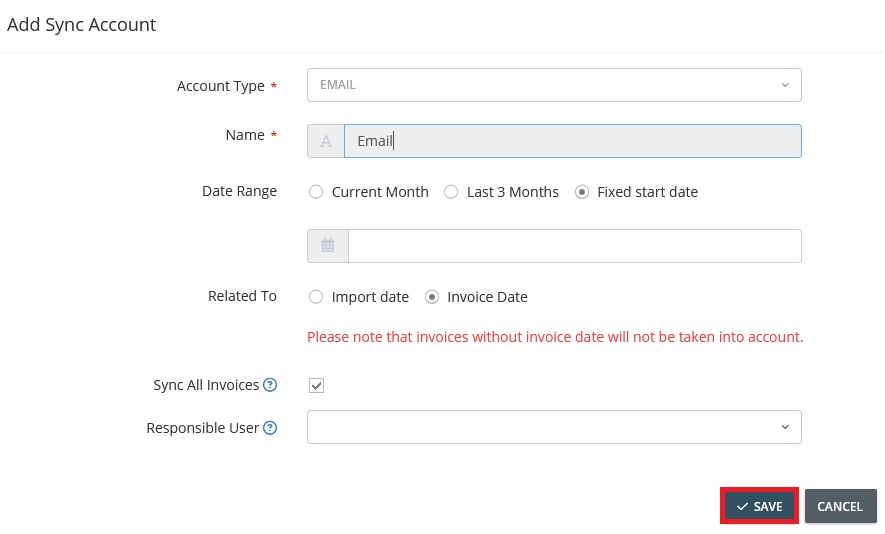Click the Responsible User help icon
Screen dimensions: 885x534
[270, 428]
